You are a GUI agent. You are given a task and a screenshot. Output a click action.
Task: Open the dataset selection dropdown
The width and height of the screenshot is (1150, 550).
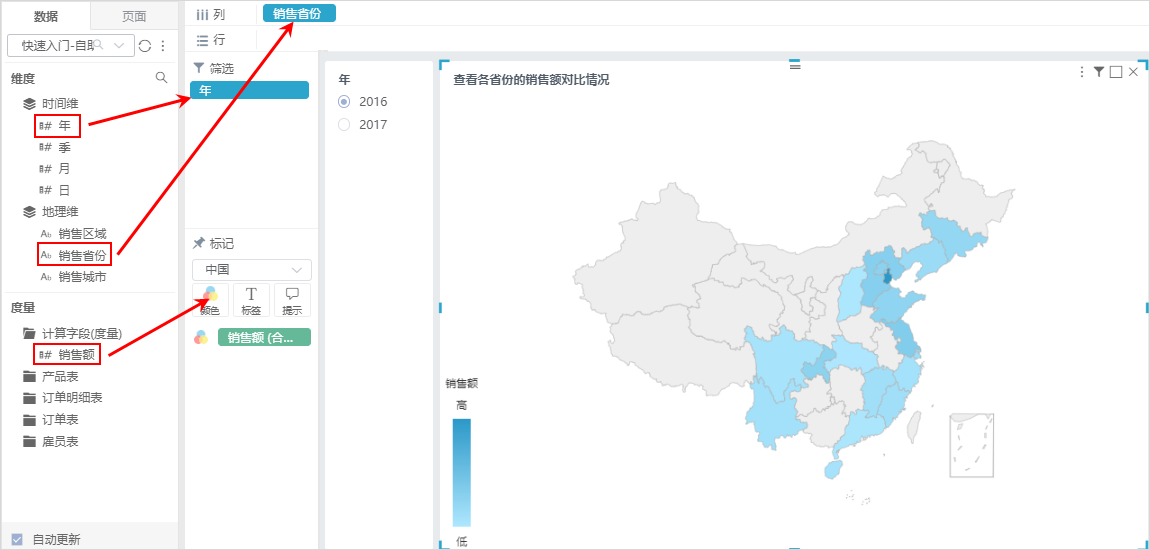pos(71,45)
